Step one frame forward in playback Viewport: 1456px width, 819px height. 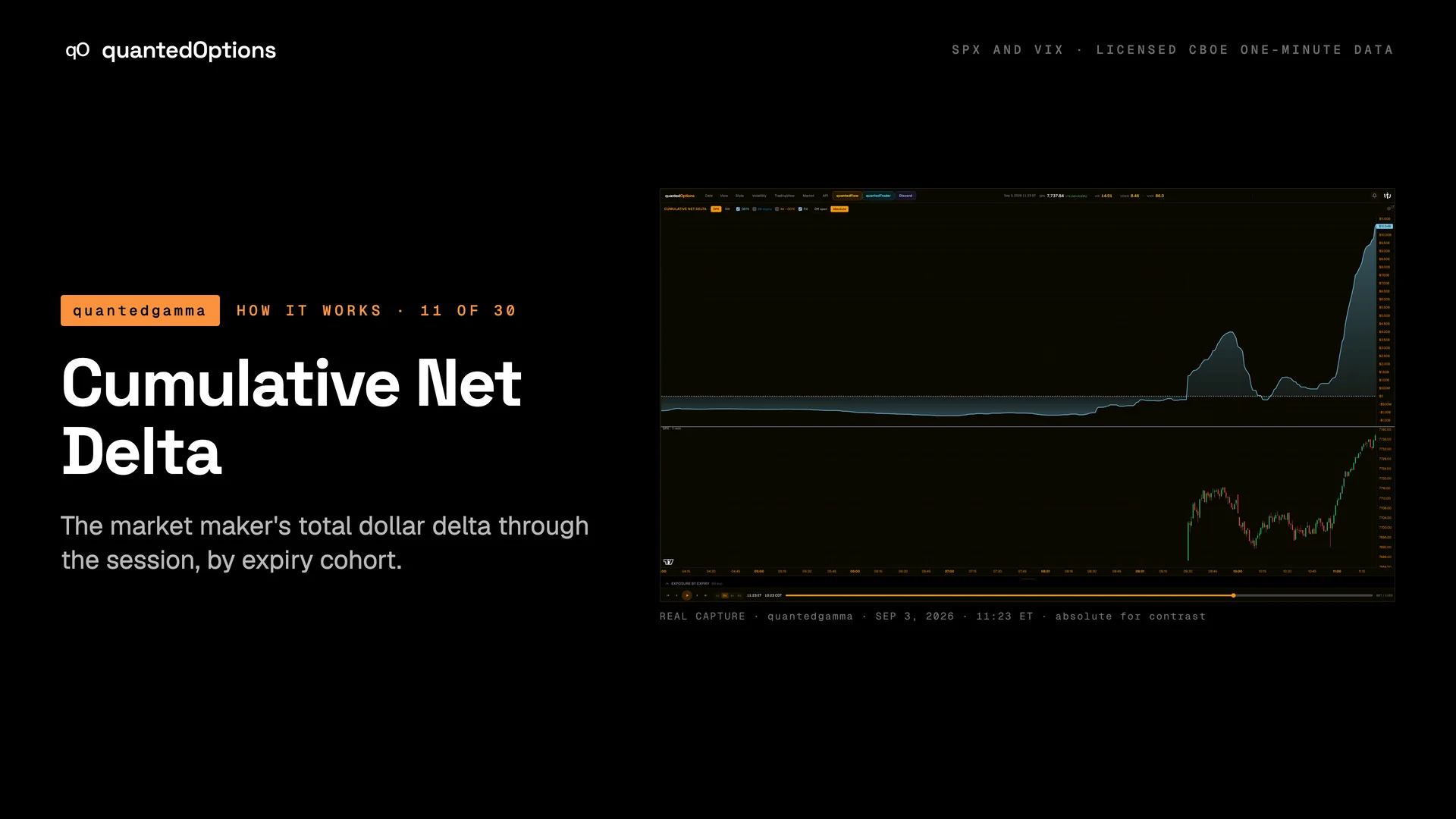point(697,595)
